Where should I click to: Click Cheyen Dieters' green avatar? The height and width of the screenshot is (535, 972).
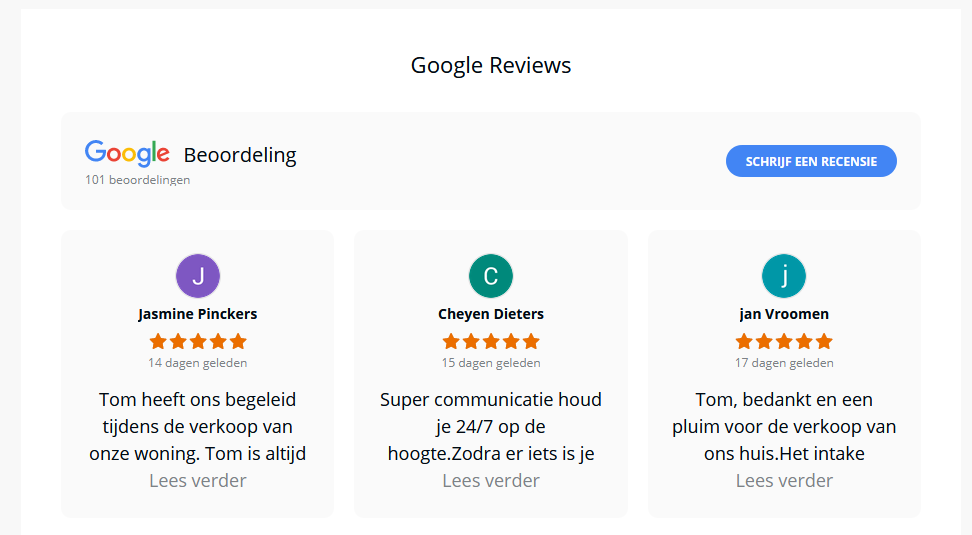click(491, 276)
